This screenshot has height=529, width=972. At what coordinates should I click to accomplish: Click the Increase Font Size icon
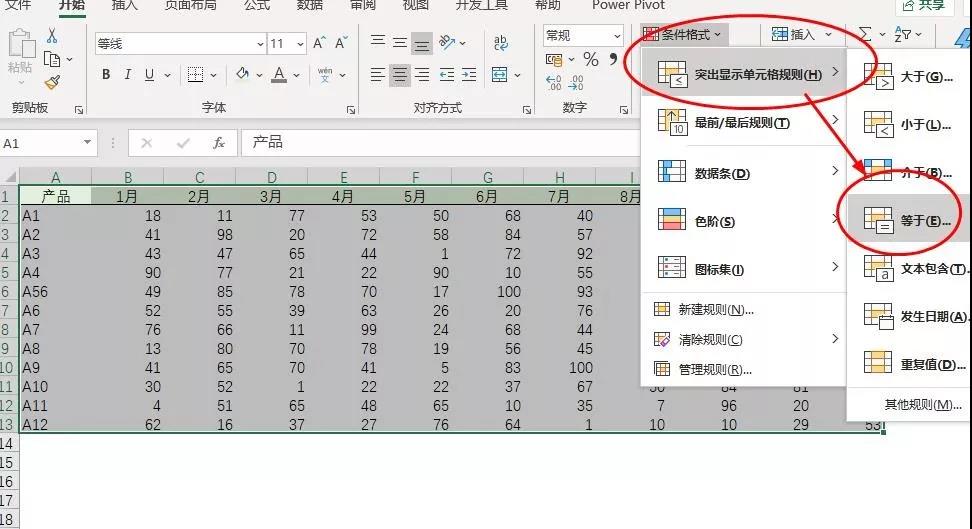[x=319, y=43]
